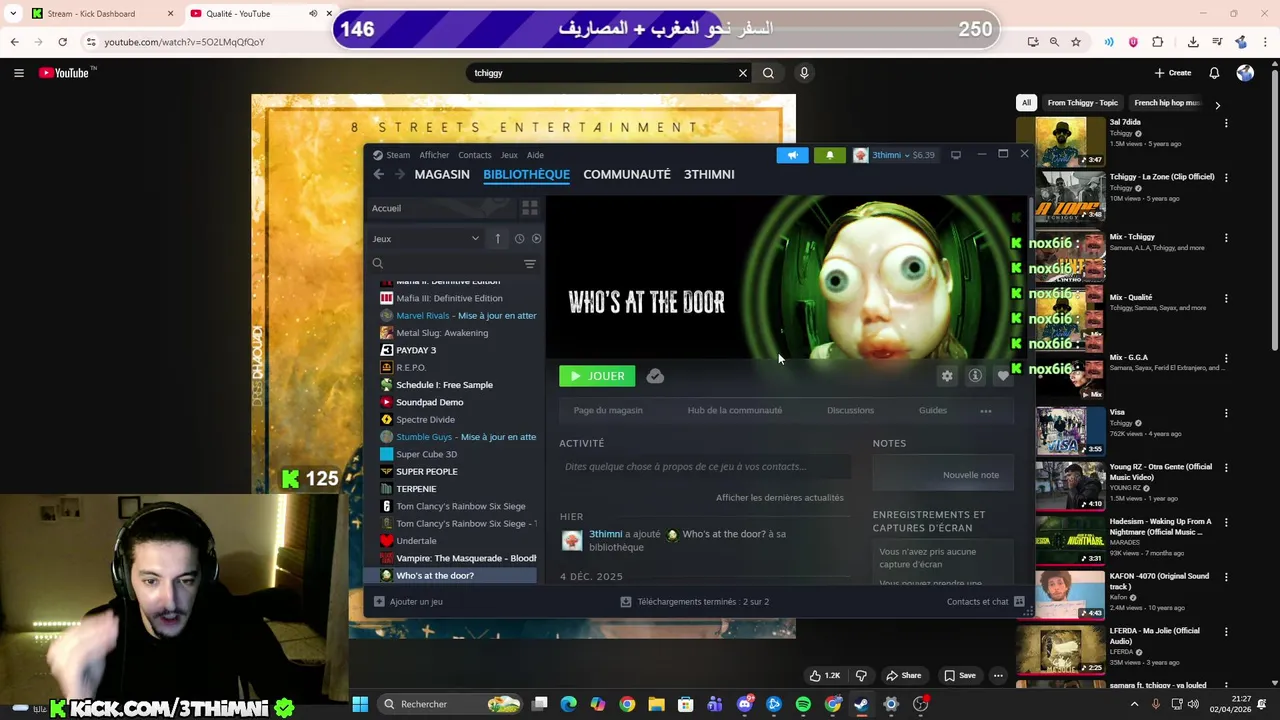Open Steam notifications bell
The height and width of the screenshot is (720, 1280).
pos(829,155)
